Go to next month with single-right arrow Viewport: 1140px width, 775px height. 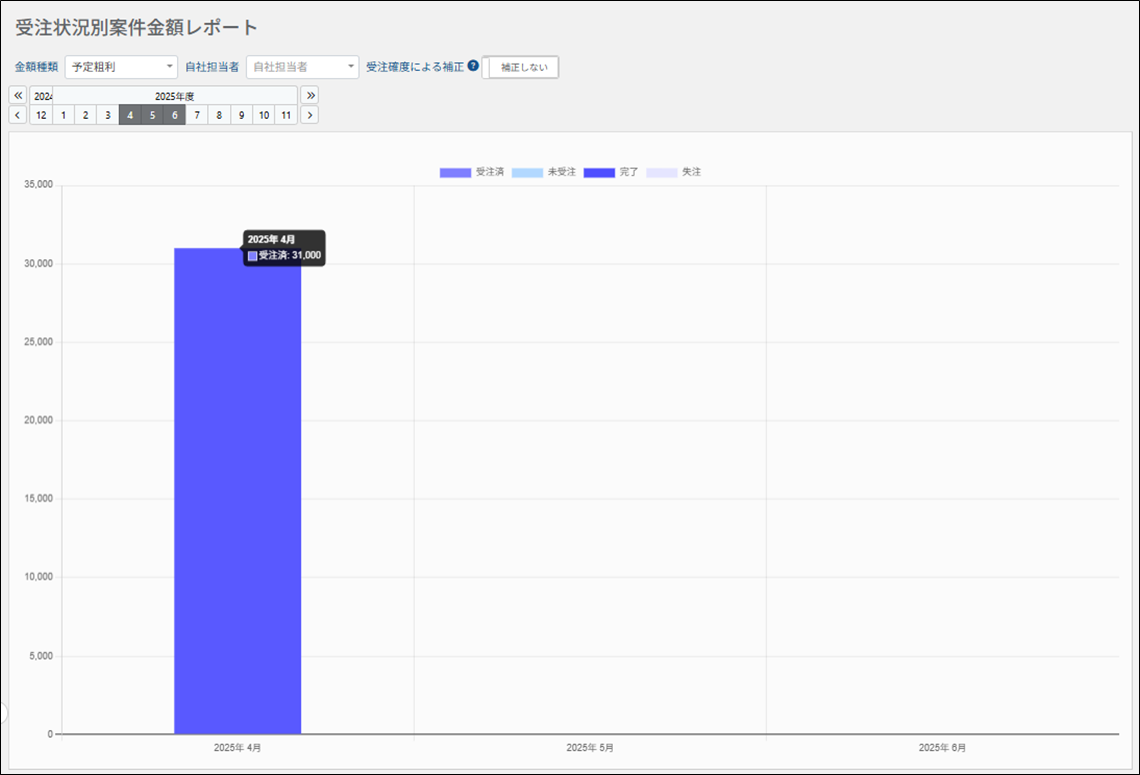tap(310, 115)
